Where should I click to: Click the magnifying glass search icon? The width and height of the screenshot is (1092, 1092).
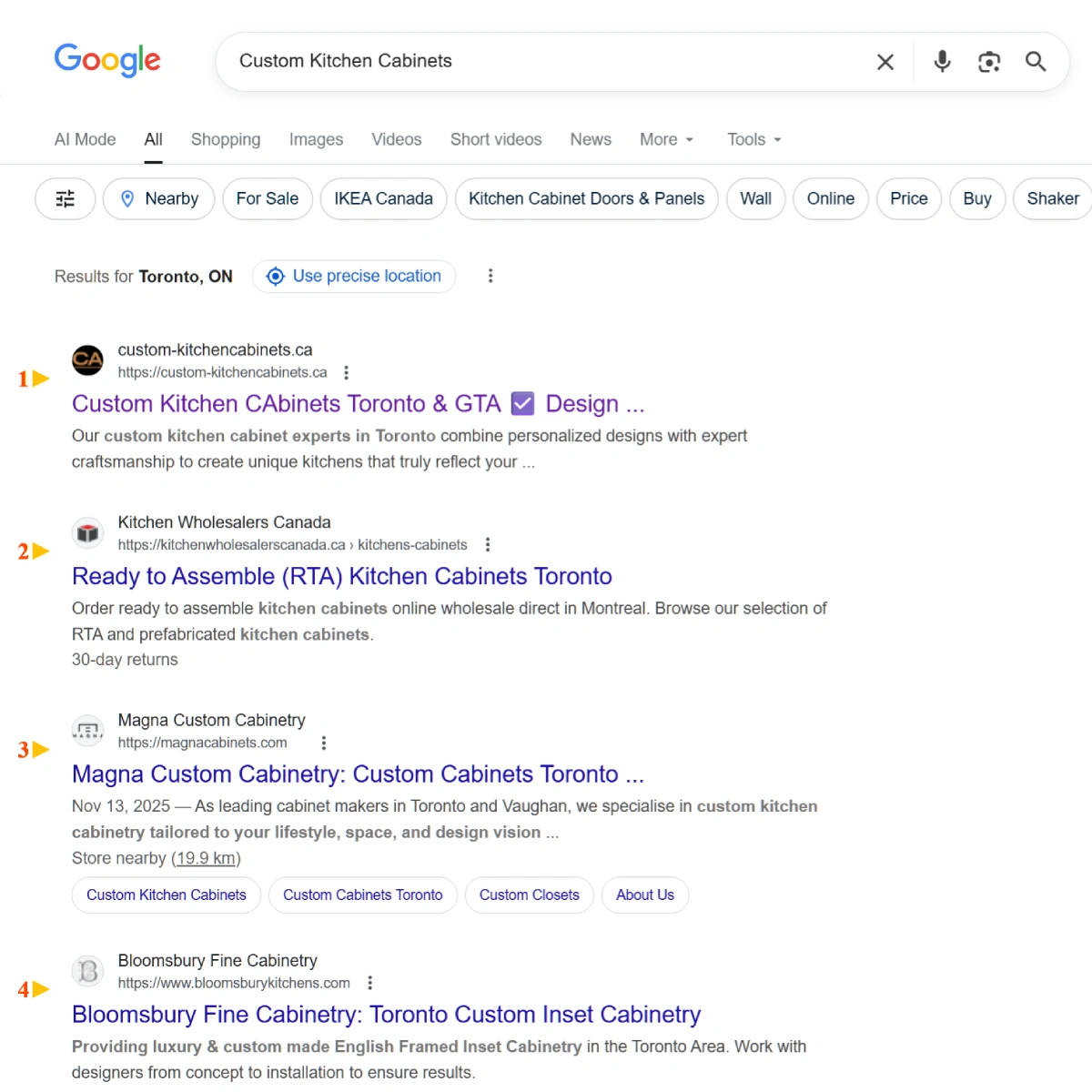point(1036,61)
